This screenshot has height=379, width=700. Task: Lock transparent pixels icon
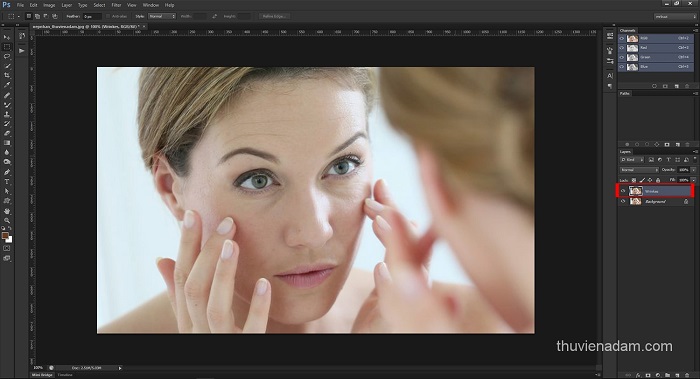coord(634,180)
